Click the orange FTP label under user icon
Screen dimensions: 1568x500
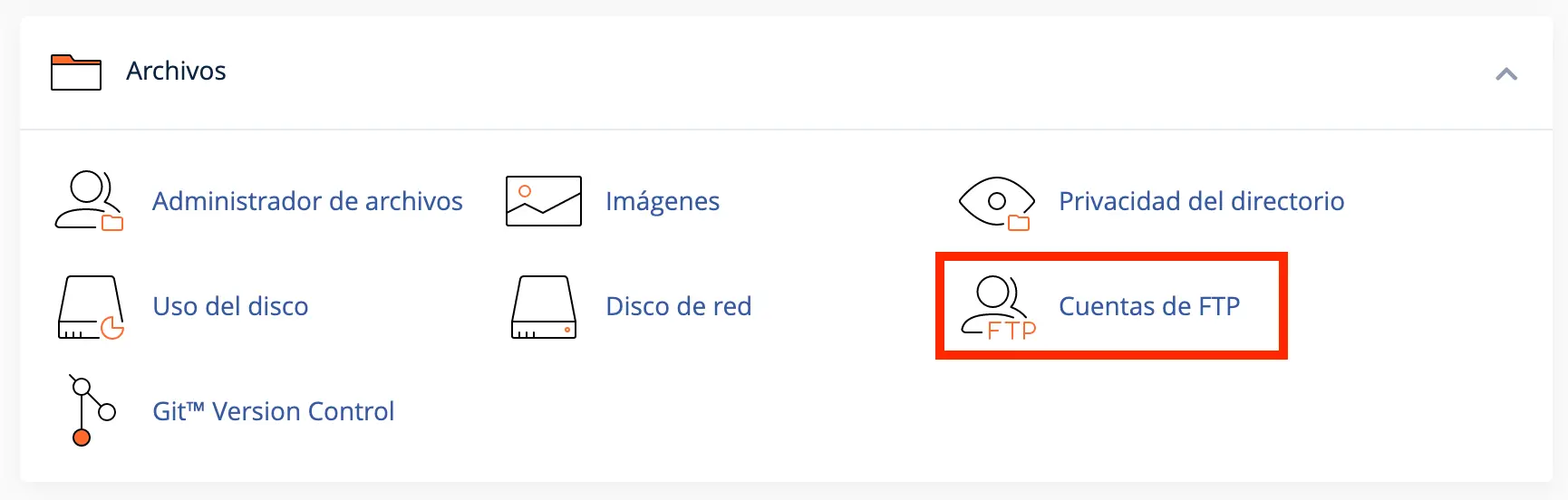click(1011, 331)
